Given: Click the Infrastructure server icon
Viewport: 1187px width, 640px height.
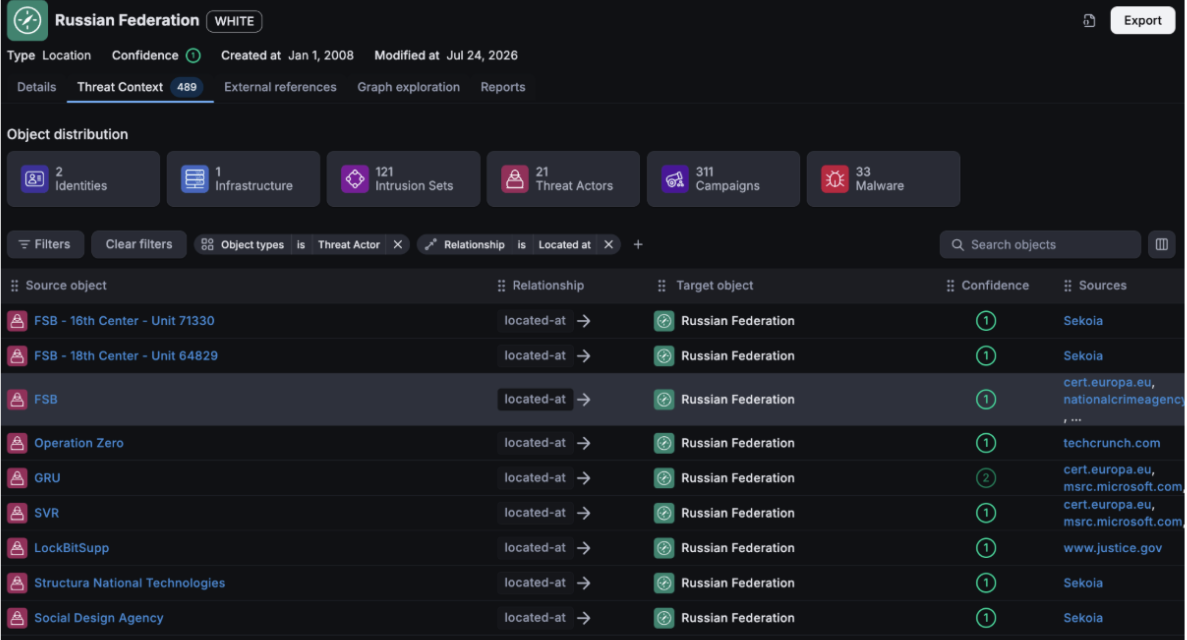Looking at the screenshot, I should 195,179.
